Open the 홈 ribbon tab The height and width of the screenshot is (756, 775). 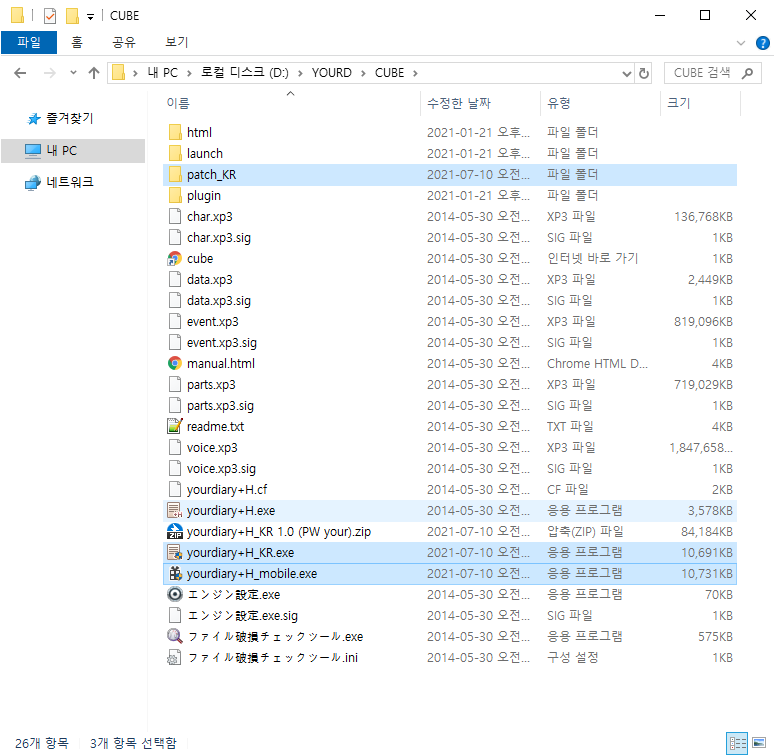click(77, 42)
